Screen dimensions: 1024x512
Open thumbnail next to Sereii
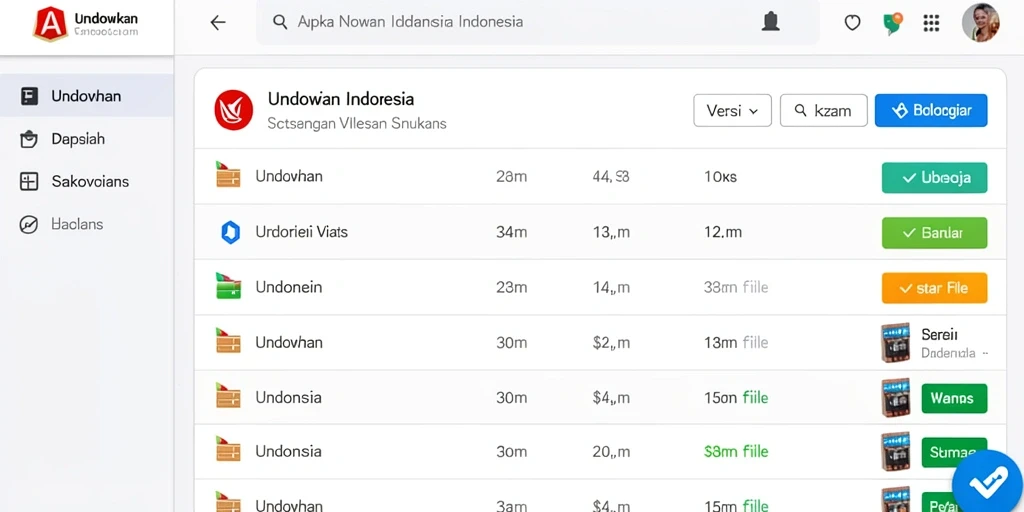(x=895, y=342)
